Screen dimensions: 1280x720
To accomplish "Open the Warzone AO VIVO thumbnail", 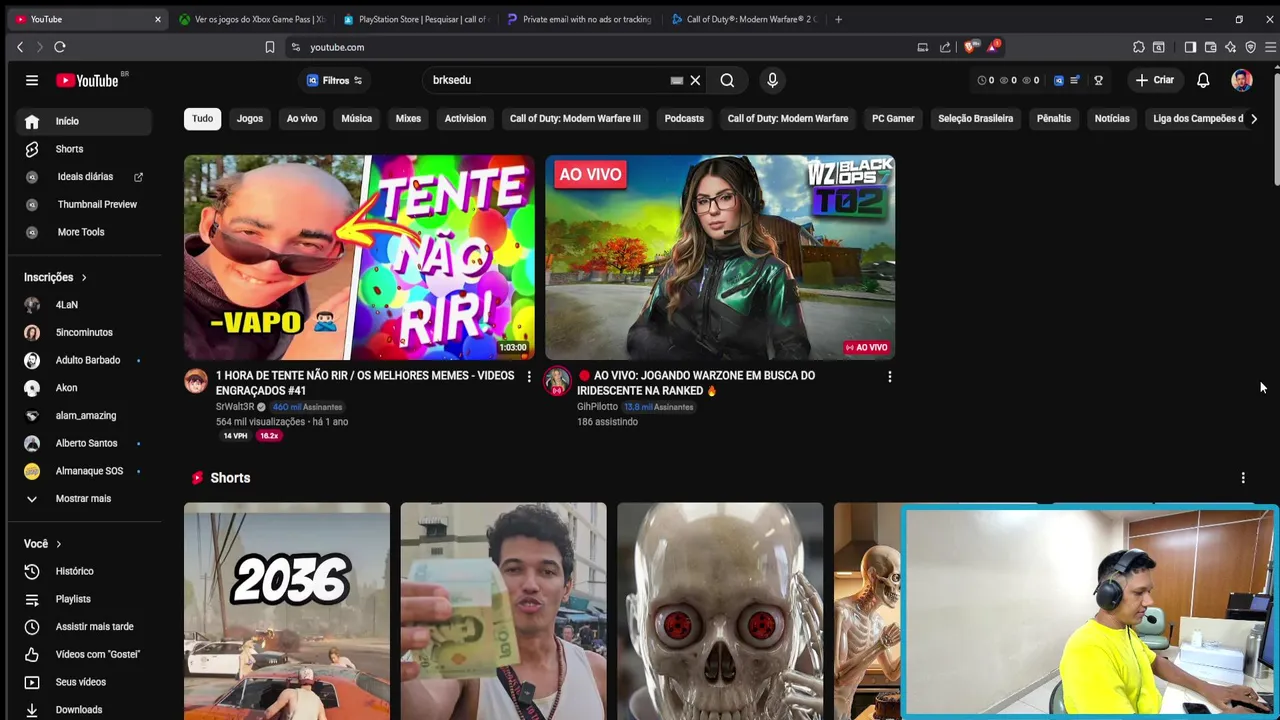I will coord(720,257).
